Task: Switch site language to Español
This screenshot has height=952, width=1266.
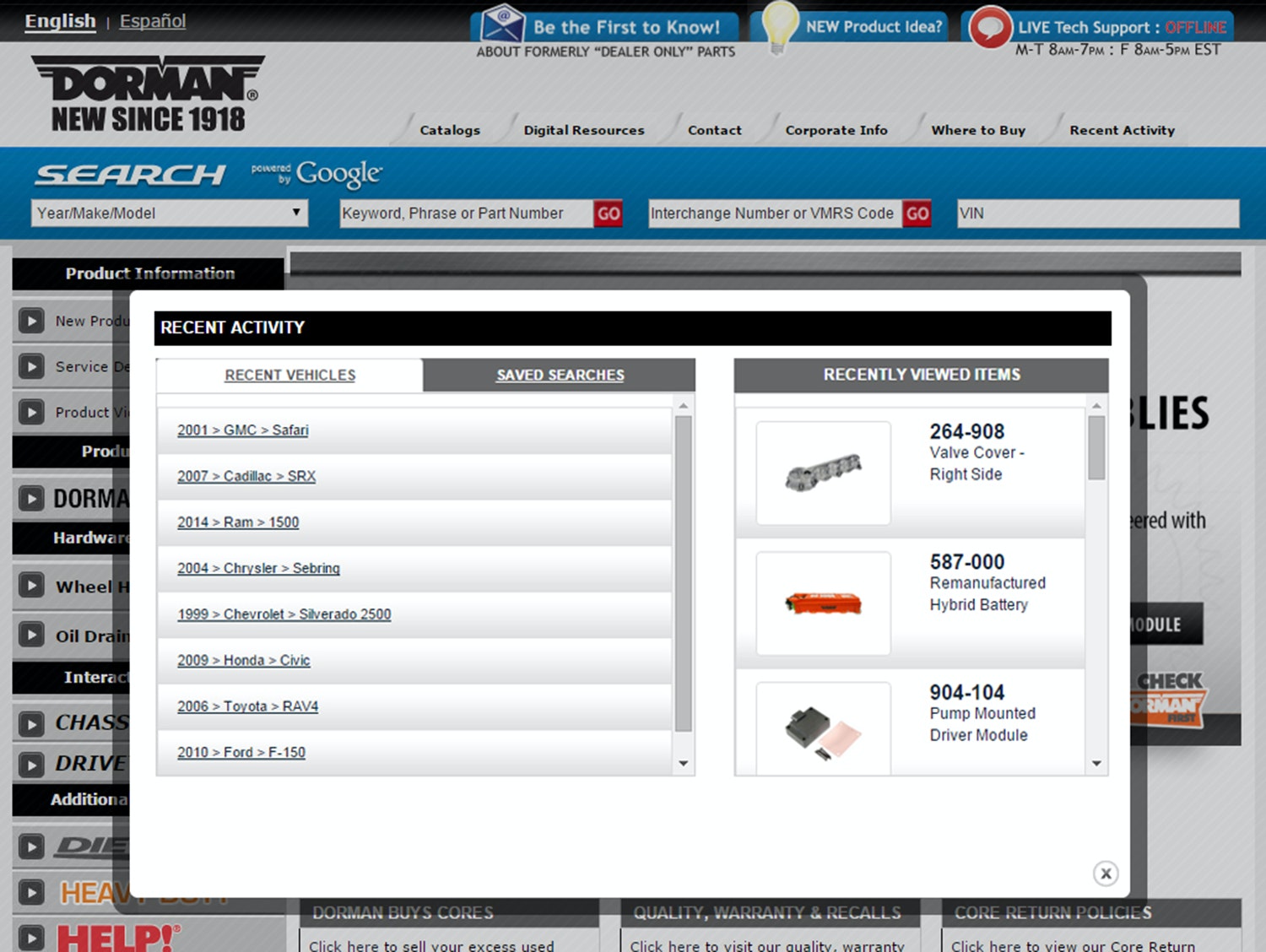Action: 152,21
